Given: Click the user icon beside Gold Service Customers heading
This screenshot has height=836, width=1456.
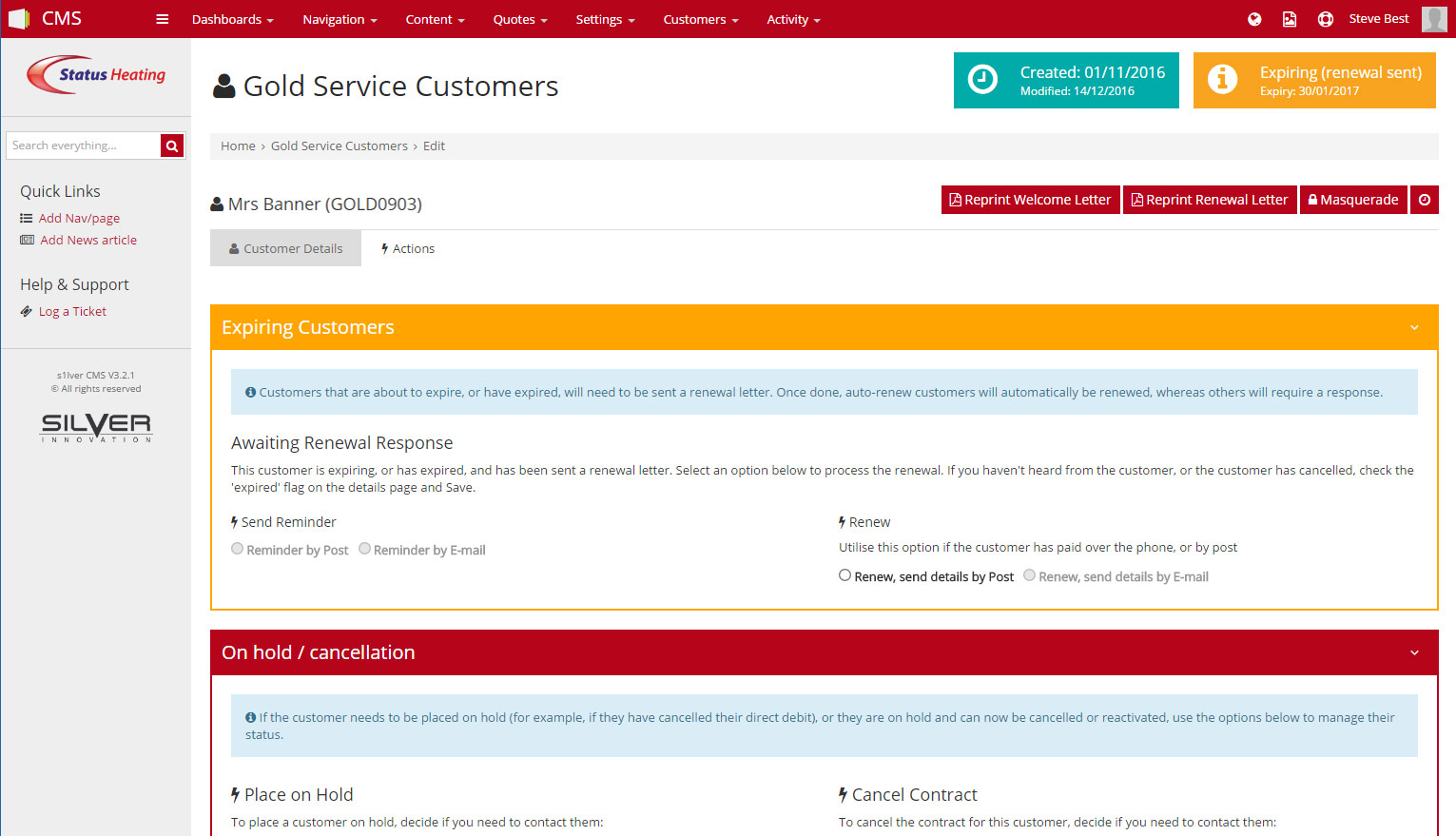Looking at the screenshot, I should [224, 87].
